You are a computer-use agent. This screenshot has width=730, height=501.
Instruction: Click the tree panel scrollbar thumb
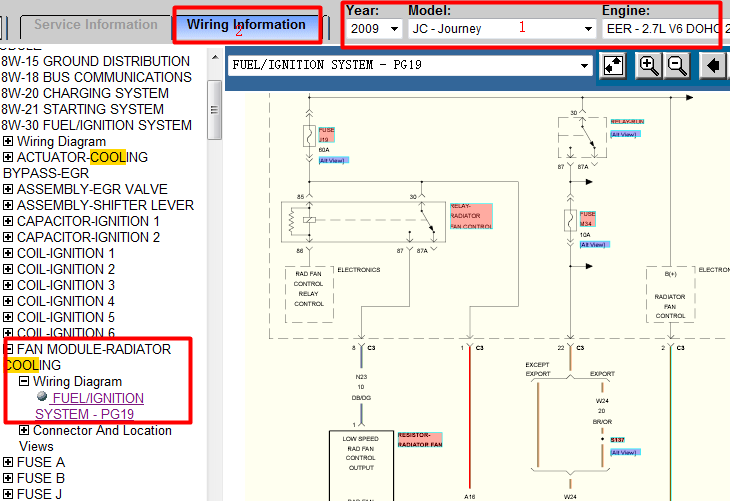[215, 110]
